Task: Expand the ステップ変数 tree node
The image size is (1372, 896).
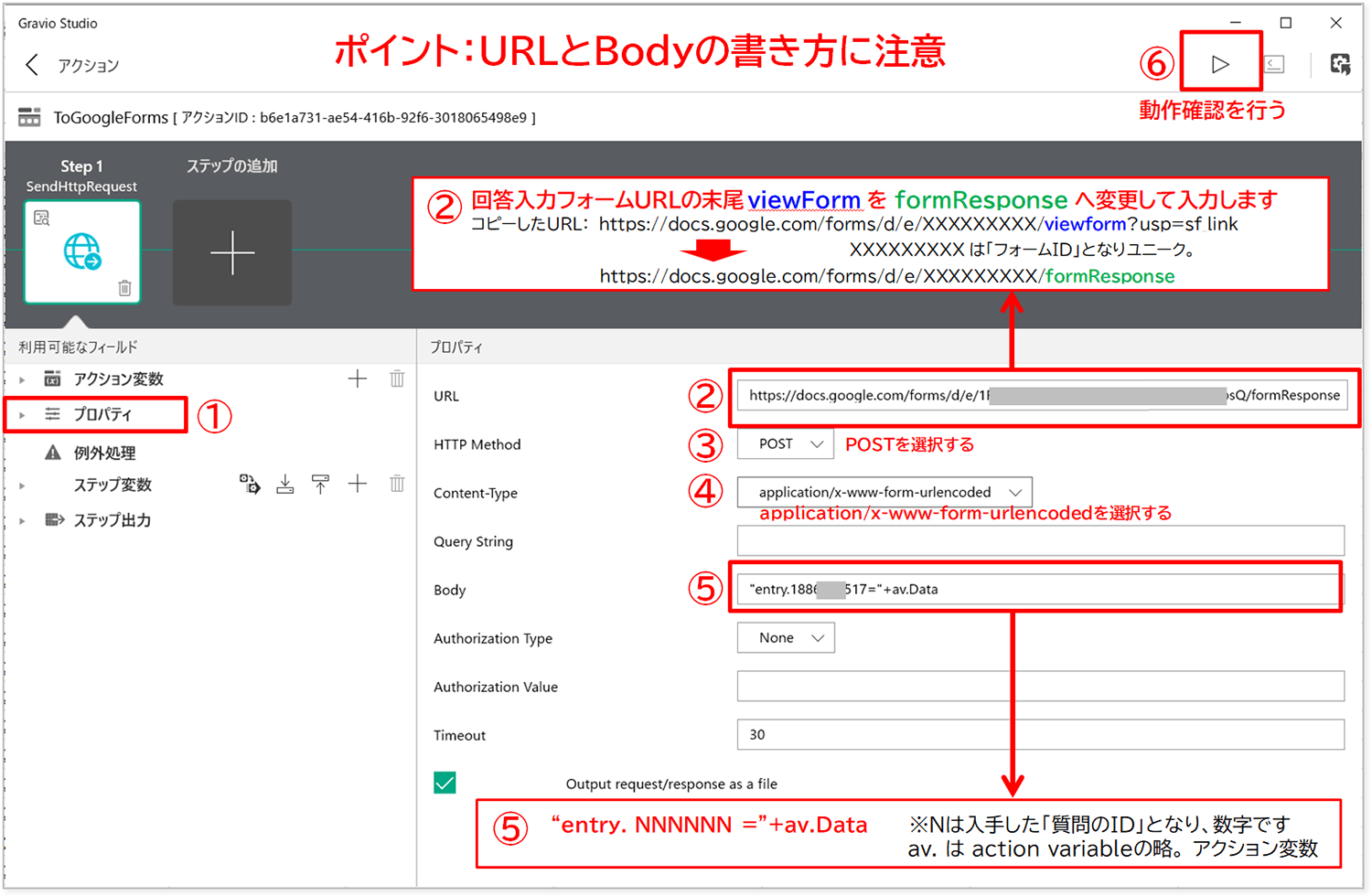Action: pyautogui.click(x=22, y=485)
